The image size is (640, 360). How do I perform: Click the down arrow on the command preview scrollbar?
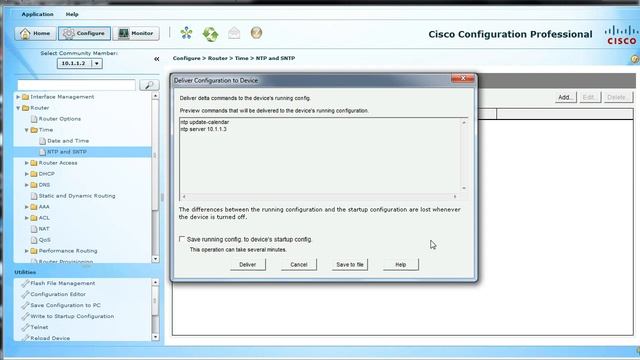464,188
